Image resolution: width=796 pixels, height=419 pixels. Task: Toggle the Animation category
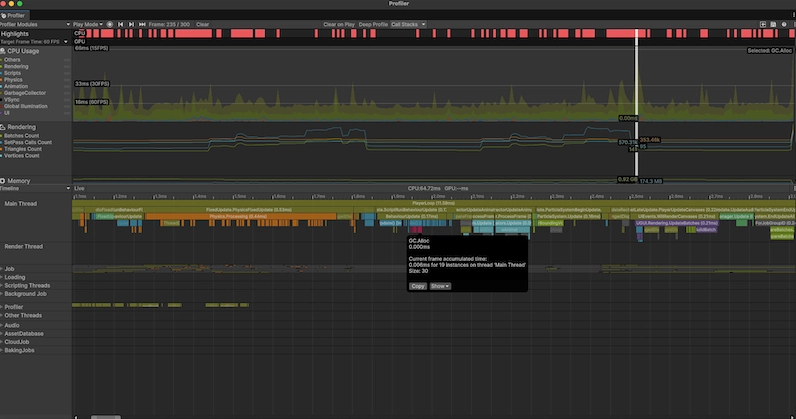[2, 86]
